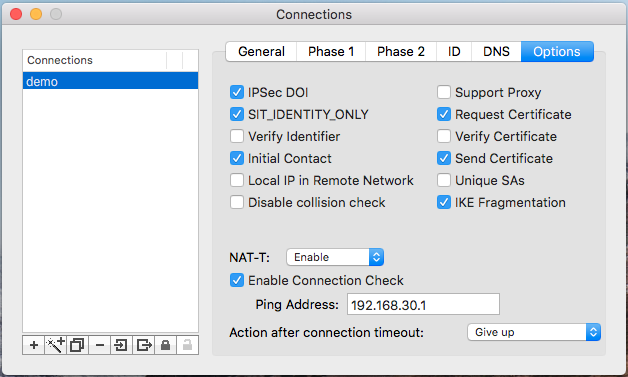
Task: Close the Connections window
Action: coord(16,14)
